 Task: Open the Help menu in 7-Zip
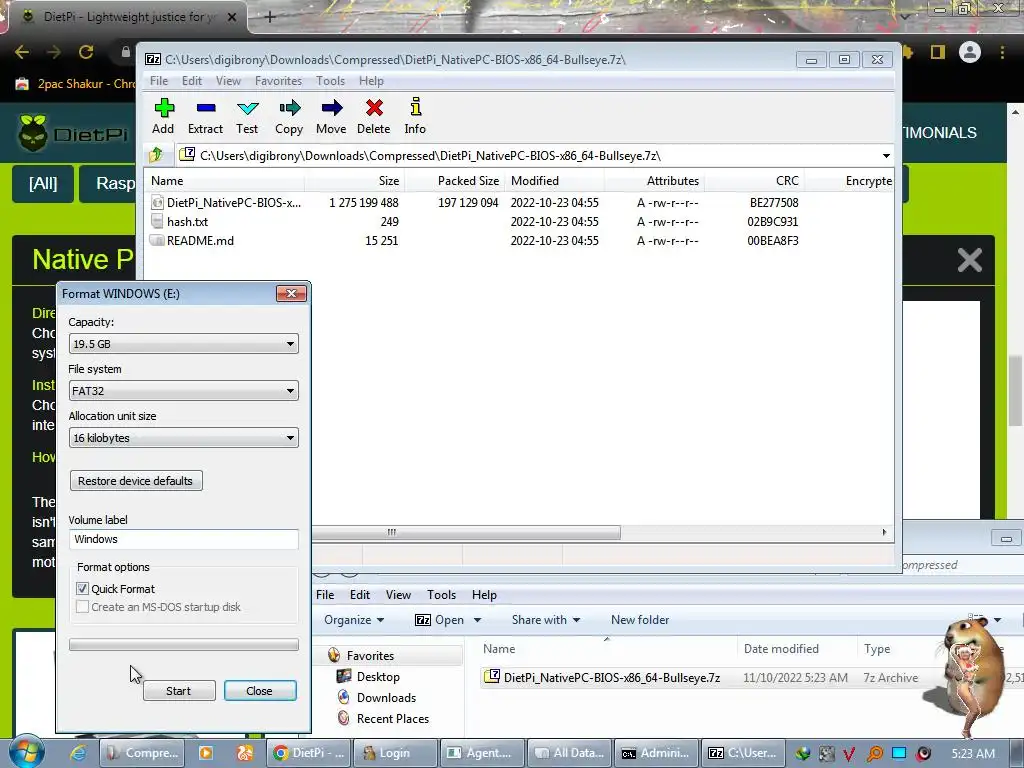click(x=371, y=81)
